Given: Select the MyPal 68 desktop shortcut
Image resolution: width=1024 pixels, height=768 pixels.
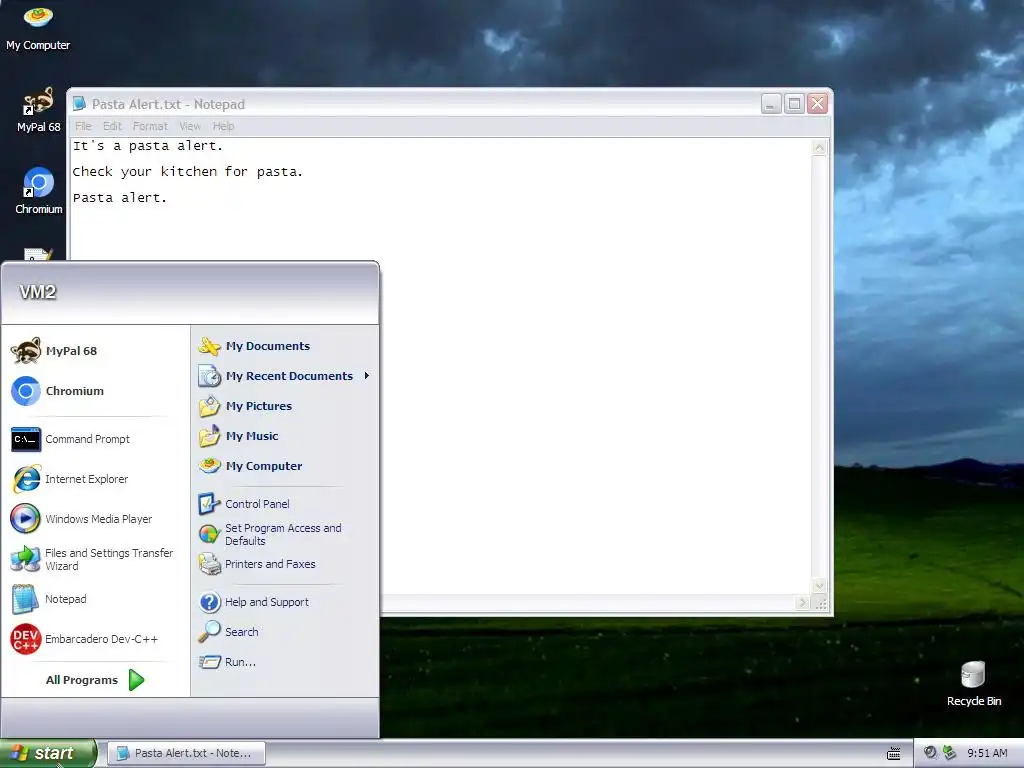Looking at the screenshot, I should [38, 110].
